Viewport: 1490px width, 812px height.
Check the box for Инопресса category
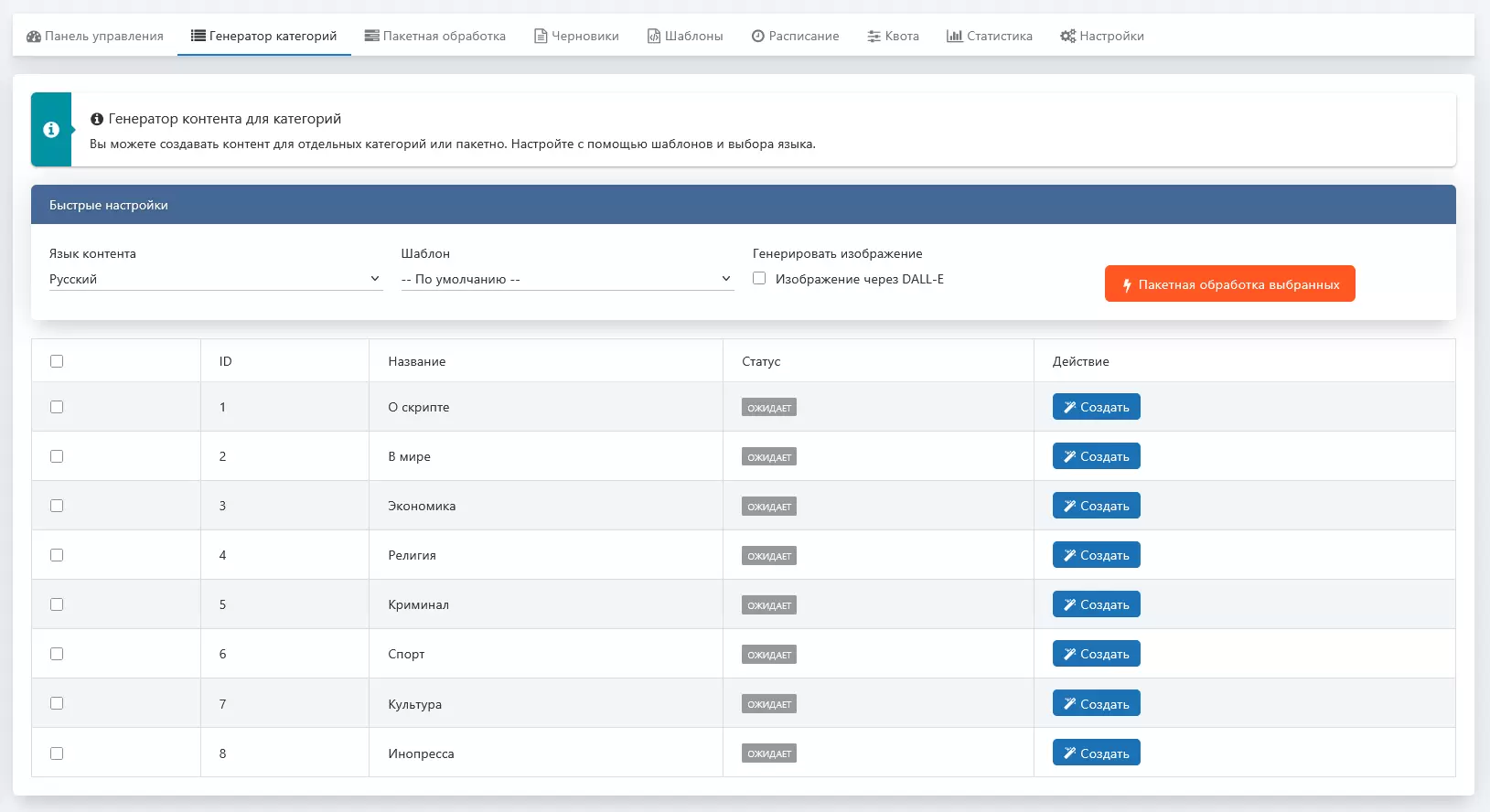tap(57, 753)
